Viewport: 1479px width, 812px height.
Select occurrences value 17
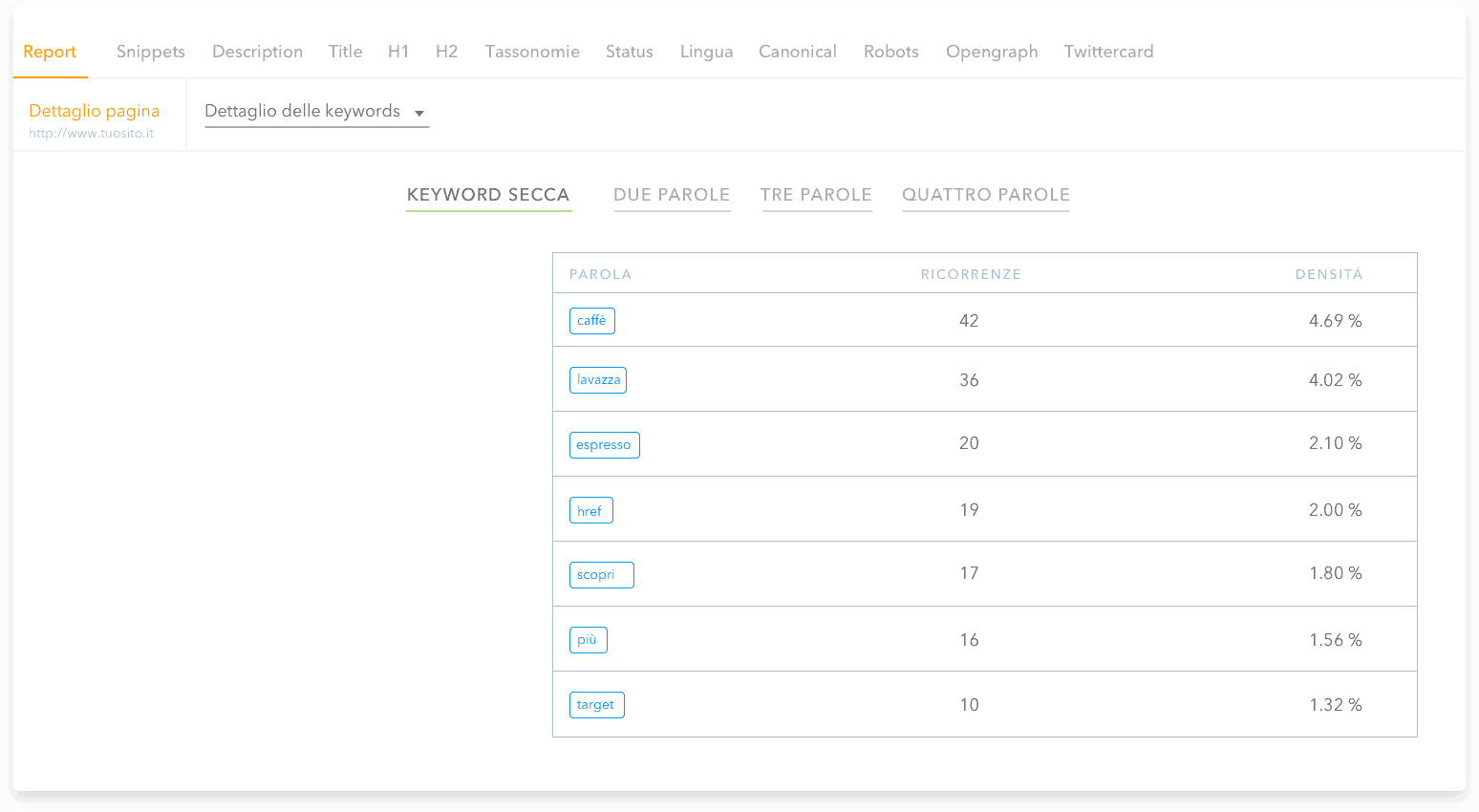click(x=969, y=573)
